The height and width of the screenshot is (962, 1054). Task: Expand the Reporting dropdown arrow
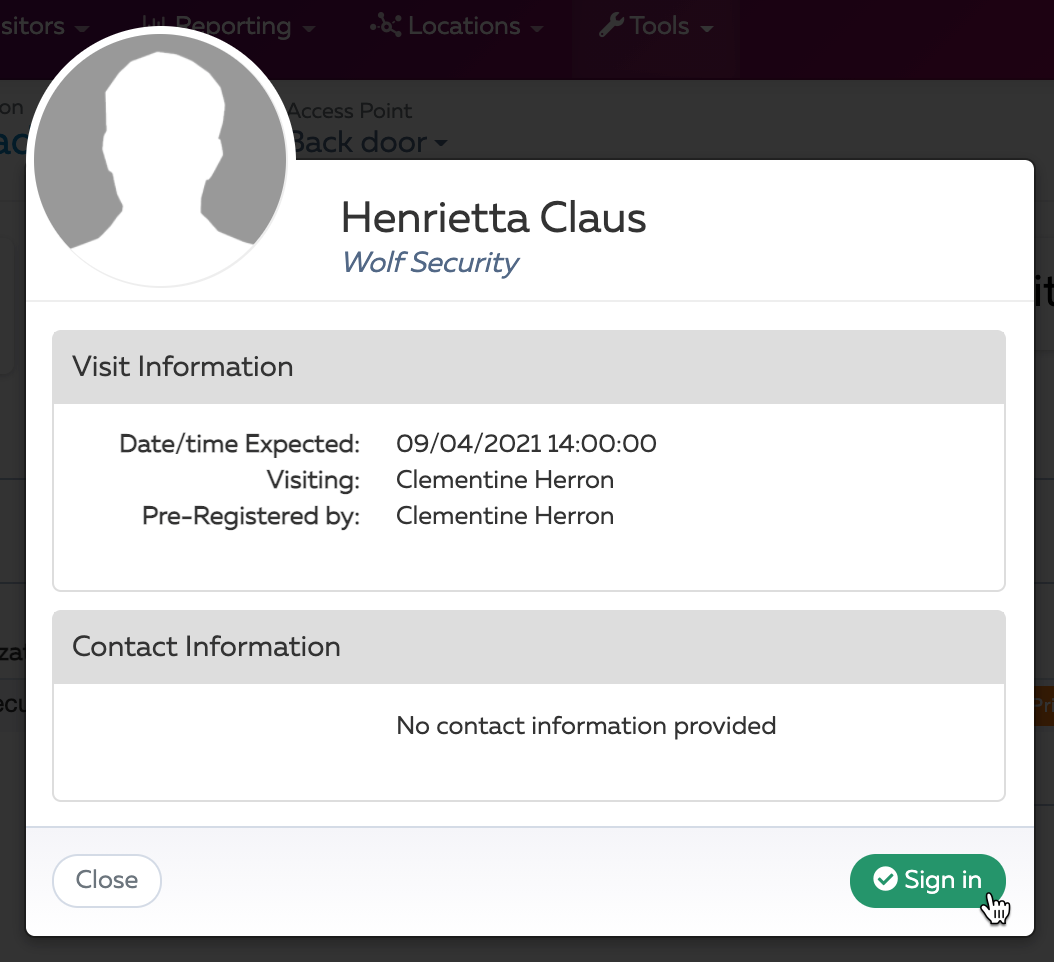point(309,29)
